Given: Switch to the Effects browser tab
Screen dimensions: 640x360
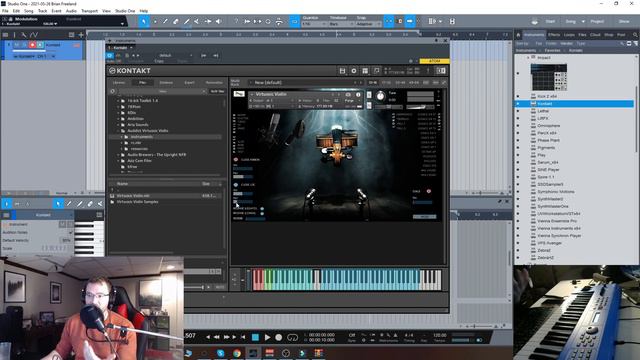Looking at the screenshot, I should (554, 35).
